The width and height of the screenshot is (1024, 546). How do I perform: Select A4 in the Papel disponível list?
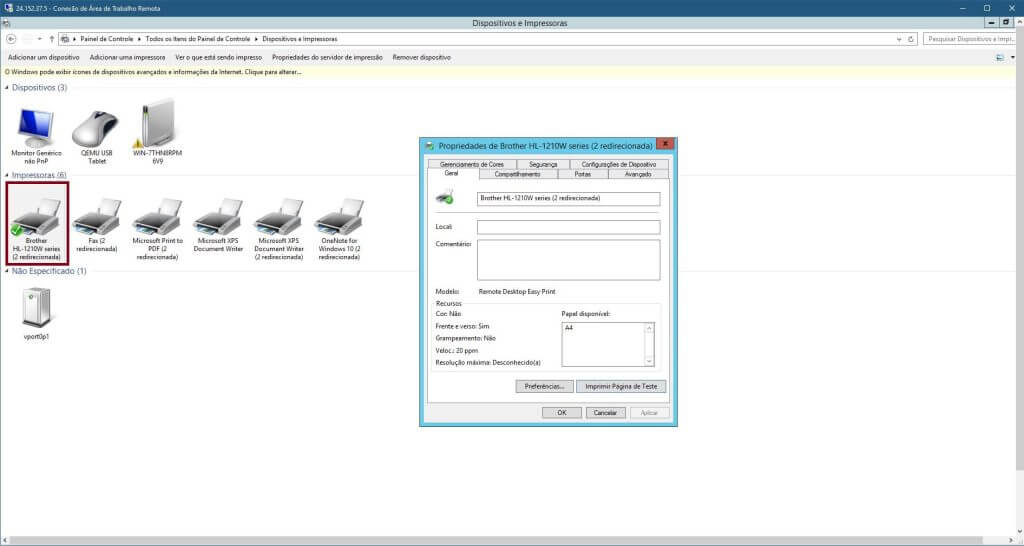[x=569, y=328]
